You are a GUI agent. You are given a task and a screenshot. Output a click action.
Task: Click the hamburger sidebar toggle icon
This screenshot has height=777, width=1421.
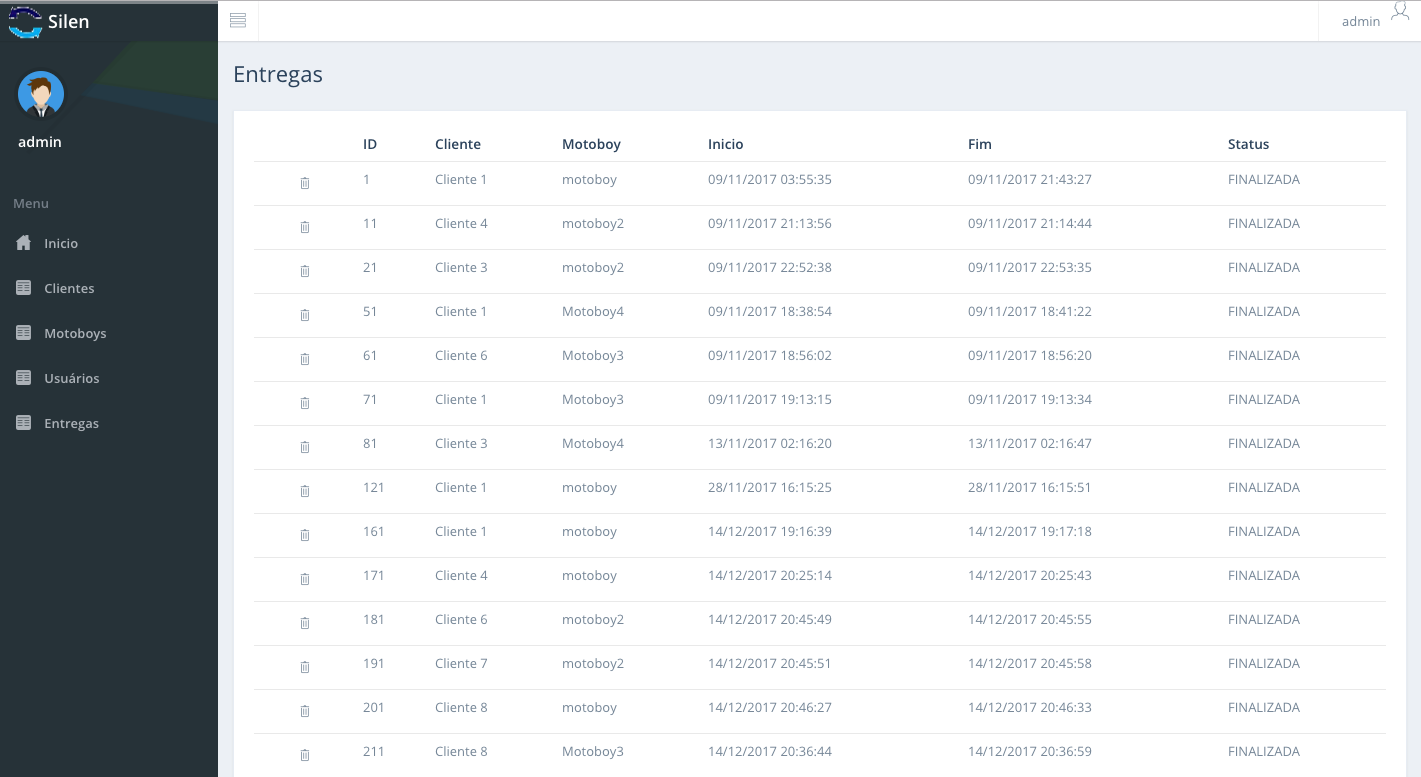pos(238,21)
